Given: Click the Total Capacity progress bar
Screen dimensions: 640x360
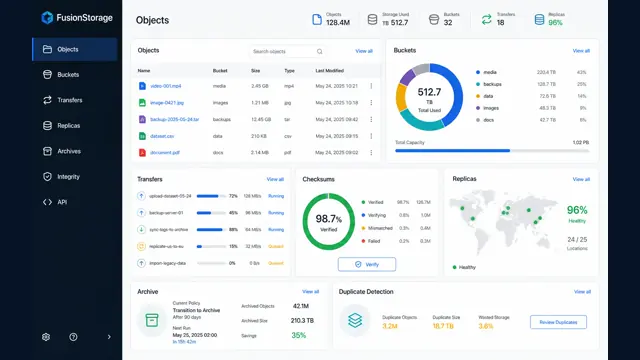Looking at the screenshot, I should coord(492,151).
